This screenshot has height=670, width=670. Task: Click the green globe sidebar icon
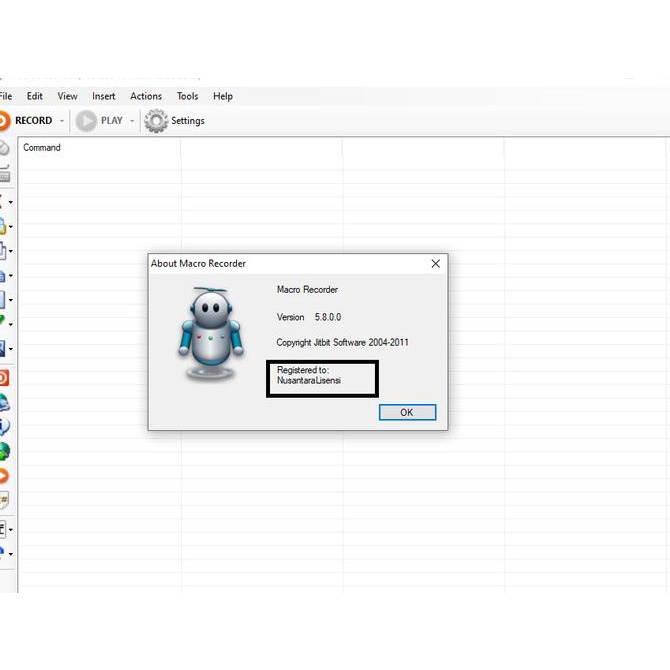(x=4, y=451)
